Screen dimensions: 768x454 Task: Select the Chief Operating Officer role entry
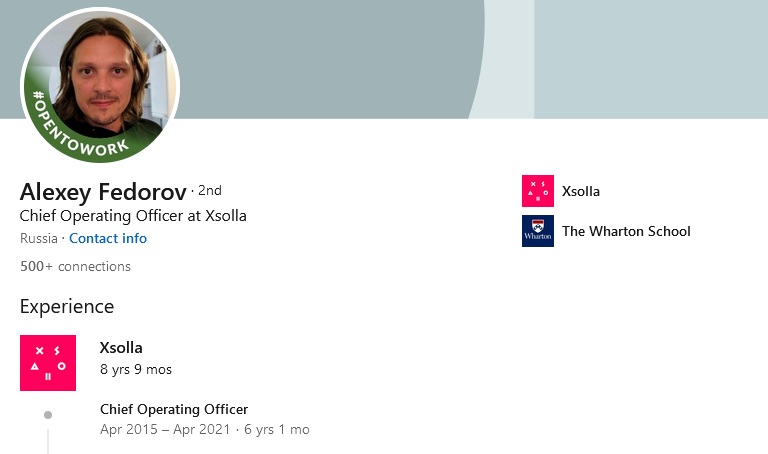click(x=174, y=409)
